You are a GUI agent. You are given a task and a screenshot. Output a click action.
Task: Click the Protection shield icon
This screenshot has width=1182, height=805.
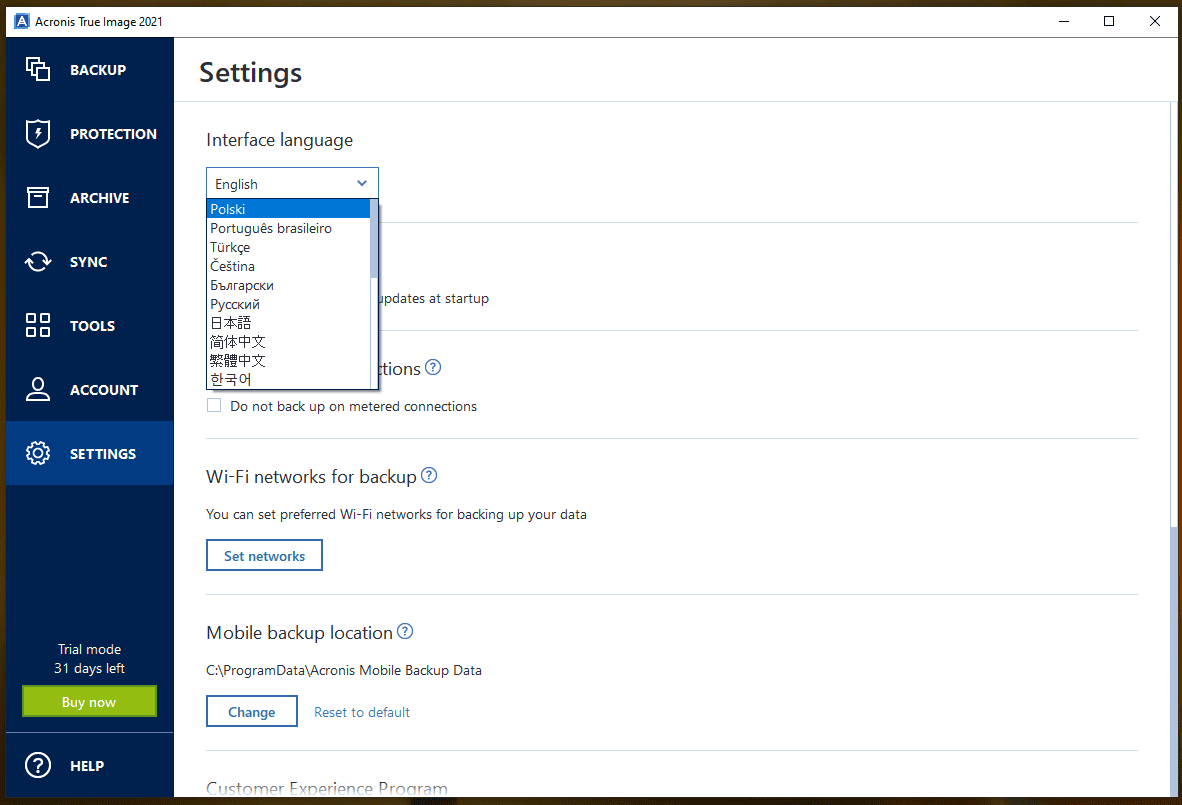click(38, 133)
